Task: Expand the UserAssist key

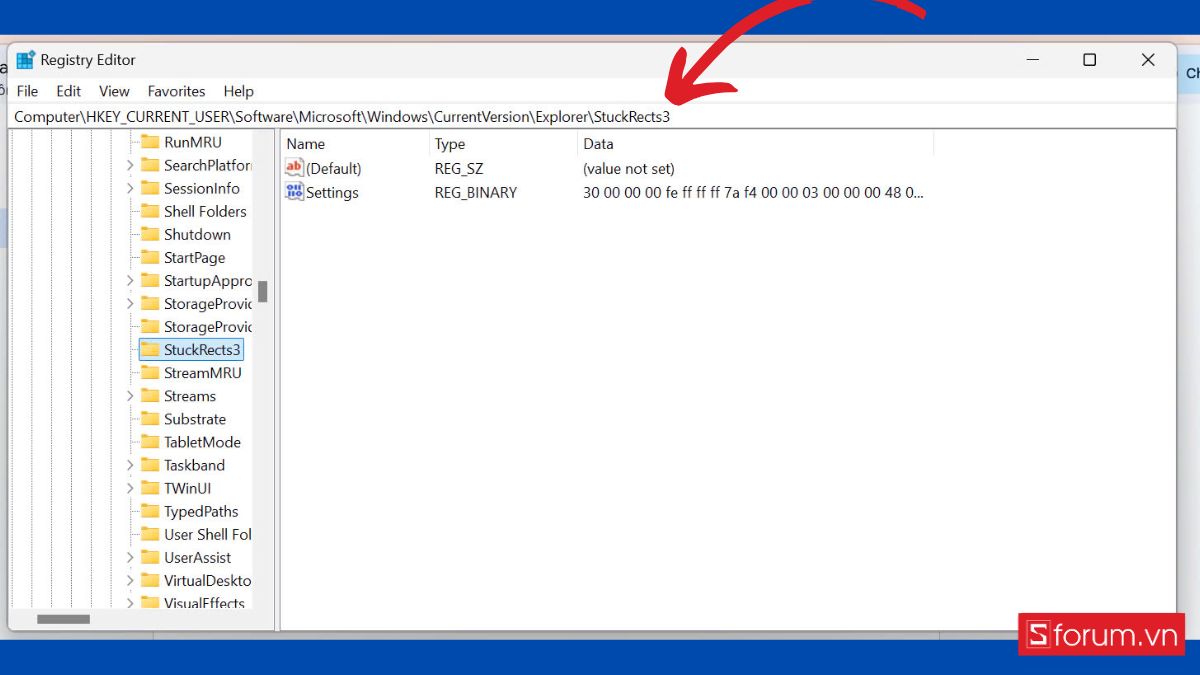Action: 130,557
